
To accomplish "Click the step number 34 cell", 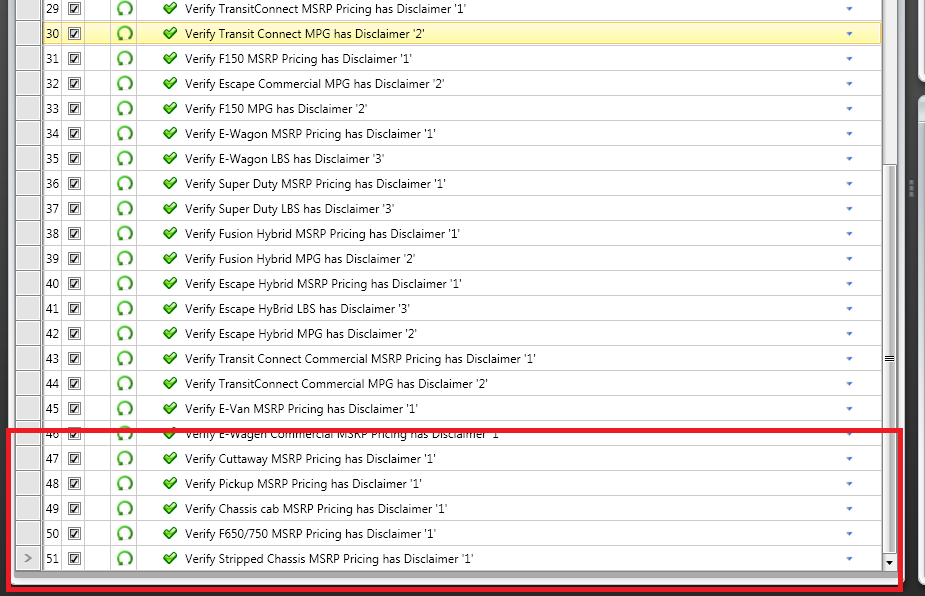I will point(53,134).
